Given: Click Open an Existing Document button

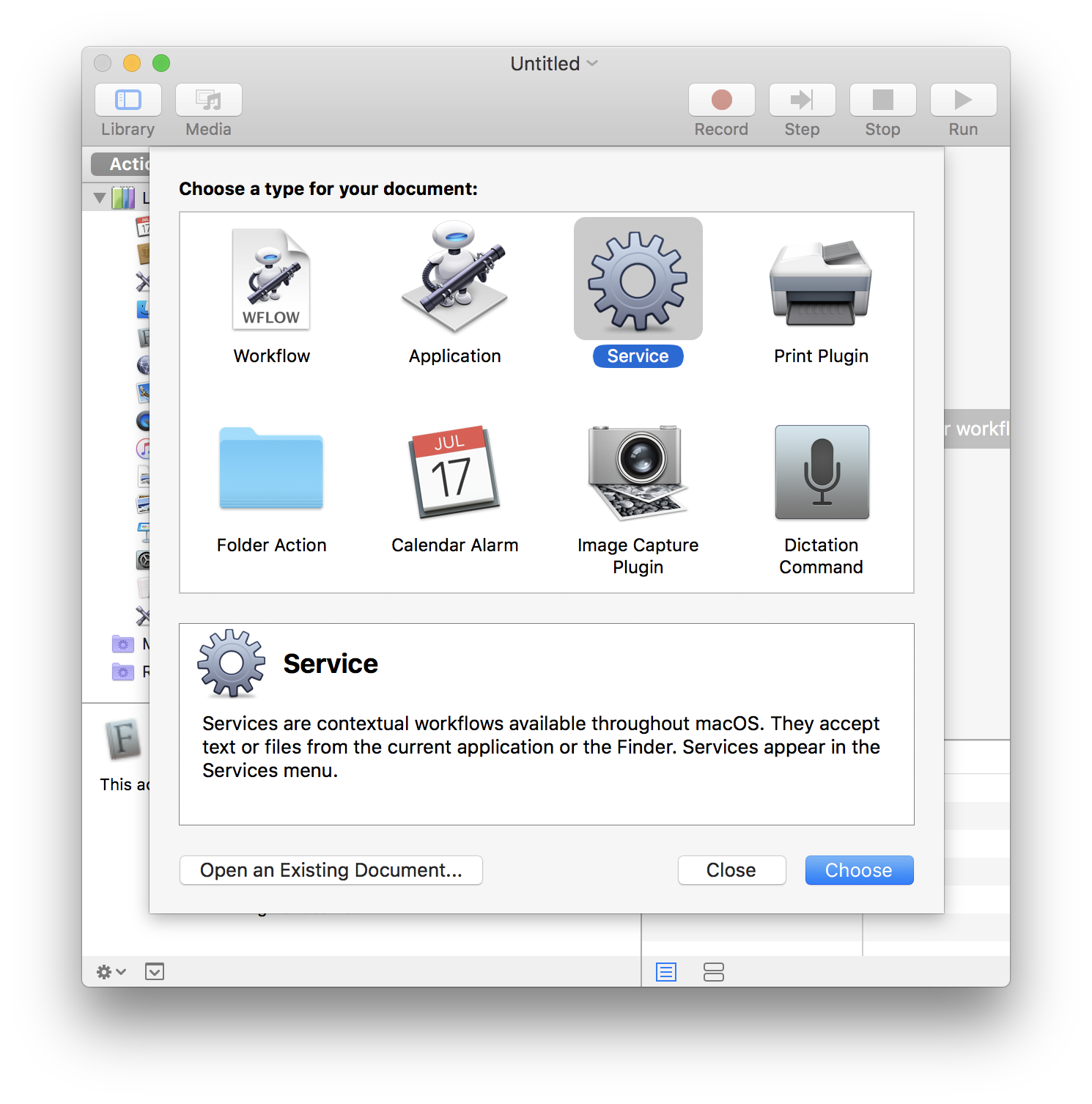Looking at the screenshot, I should click(x=331, y=870).
